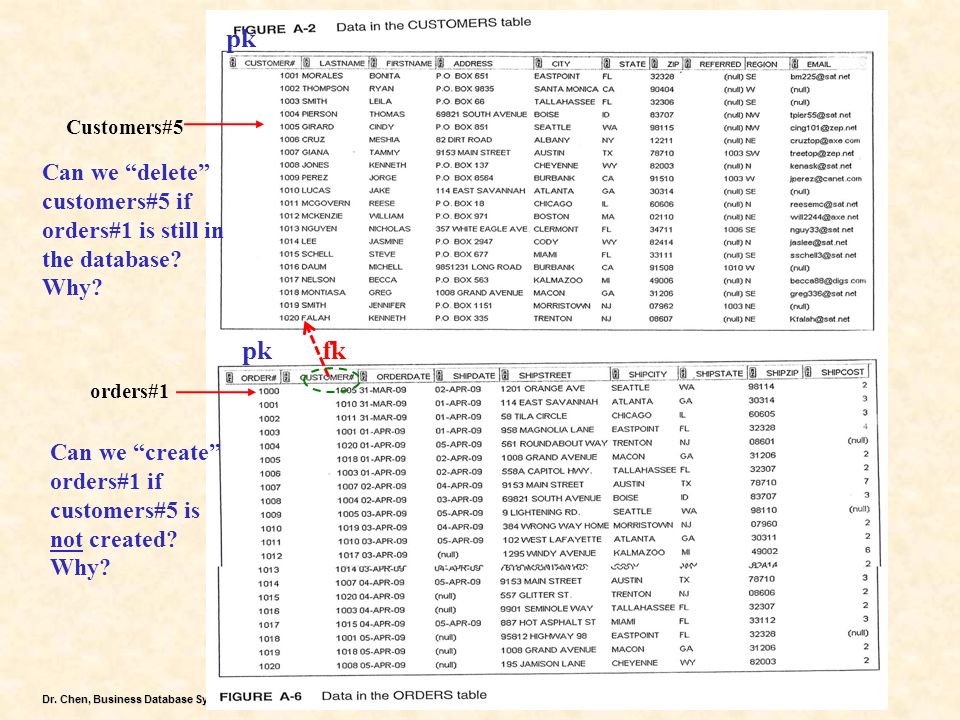Click the Customers#5 label on the slide
This screenshot has width=960, height=720.
tap(124, 127)
